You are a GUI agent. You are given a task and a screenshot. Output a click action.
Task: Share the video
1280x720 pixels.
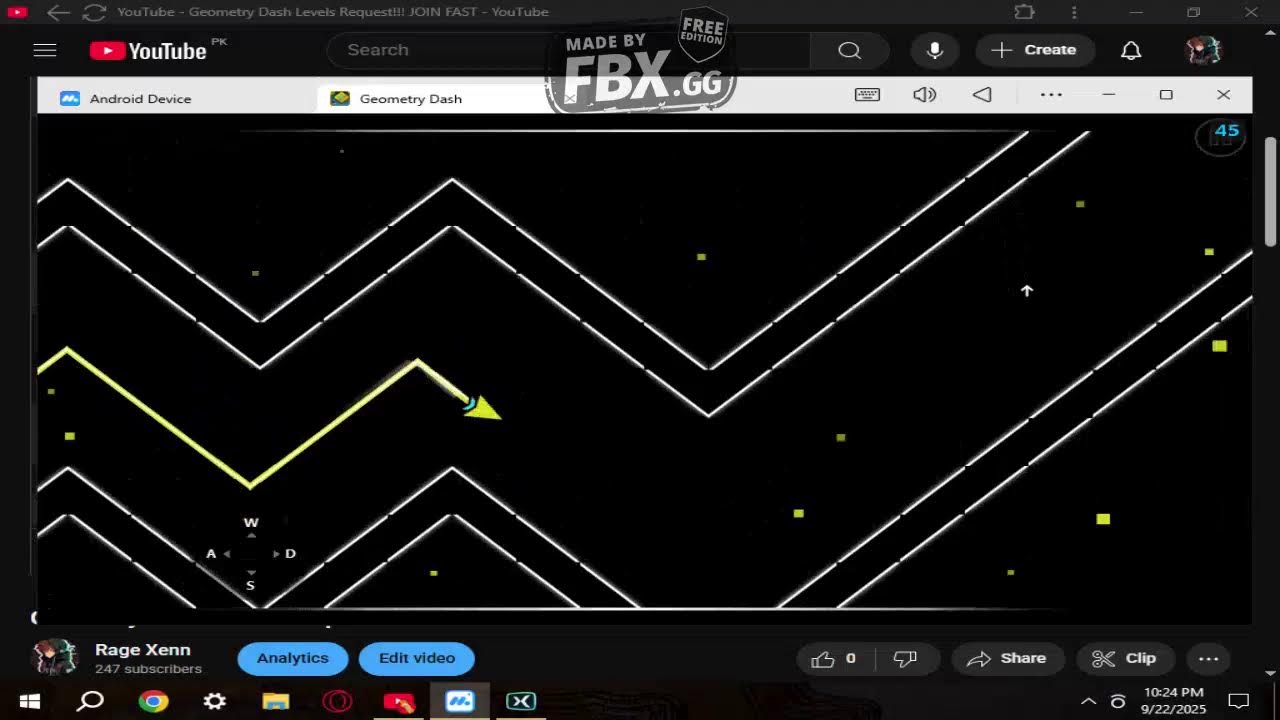point(1007,658)
